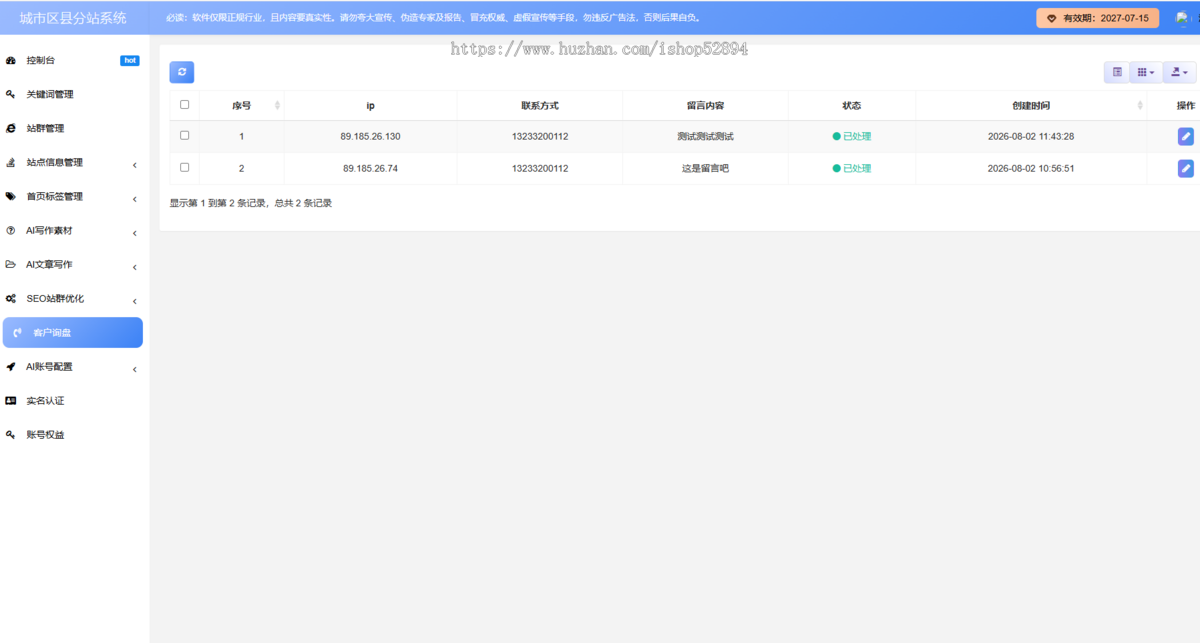Click the icon beside 站点信息管理
1200x643 pixels.
pyautogui.click(x=11, y=163)
